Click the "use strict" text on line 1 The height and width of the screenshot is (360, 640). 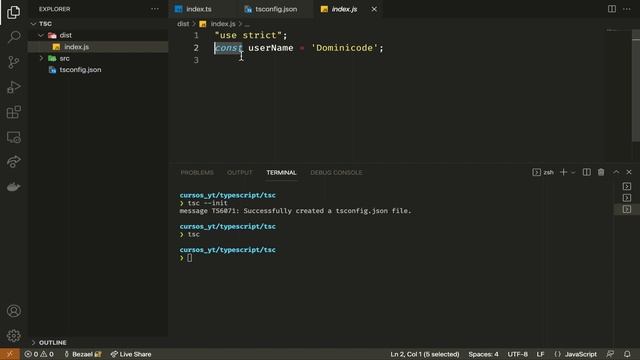249,35
